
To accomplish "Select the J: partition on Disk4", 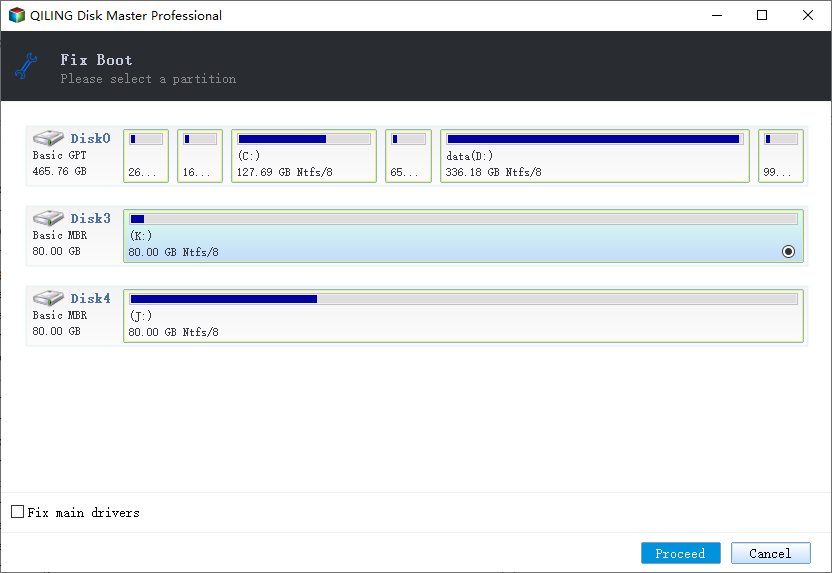I will (463, 316).
